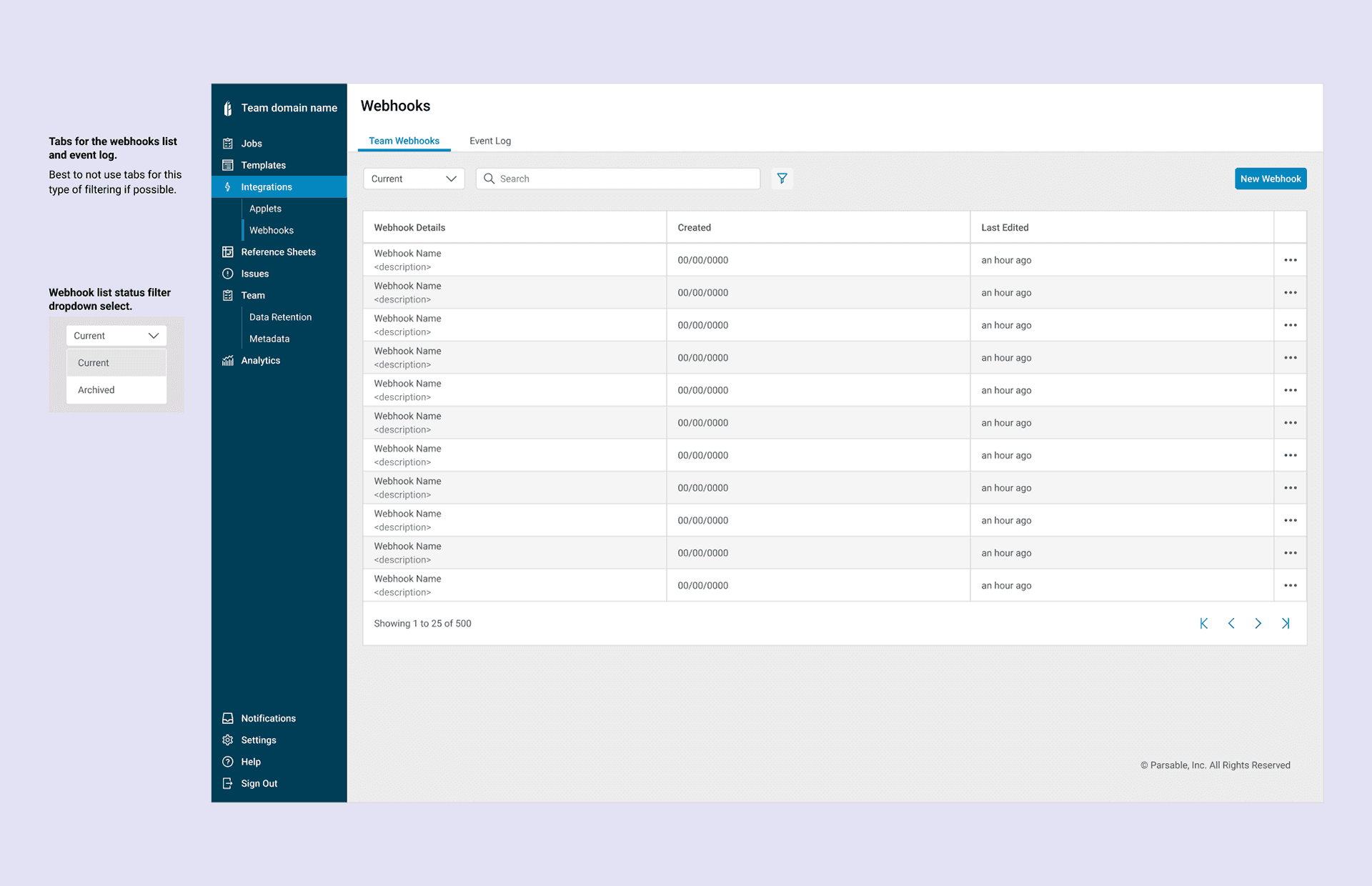Image resolution: width=1372 pixels, height=886 pixels.
Task: Jump to last page of results
Action: (x=1286, y=624)
